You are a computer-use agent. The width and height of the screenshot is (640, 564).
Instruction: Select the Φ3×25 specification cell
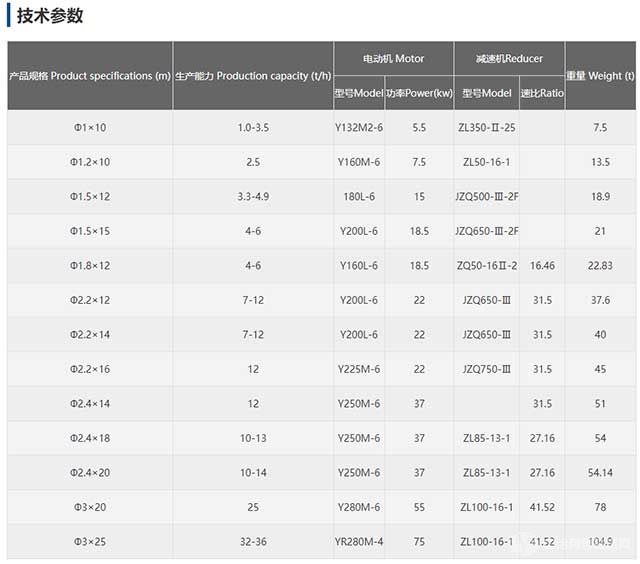(90, 542)
